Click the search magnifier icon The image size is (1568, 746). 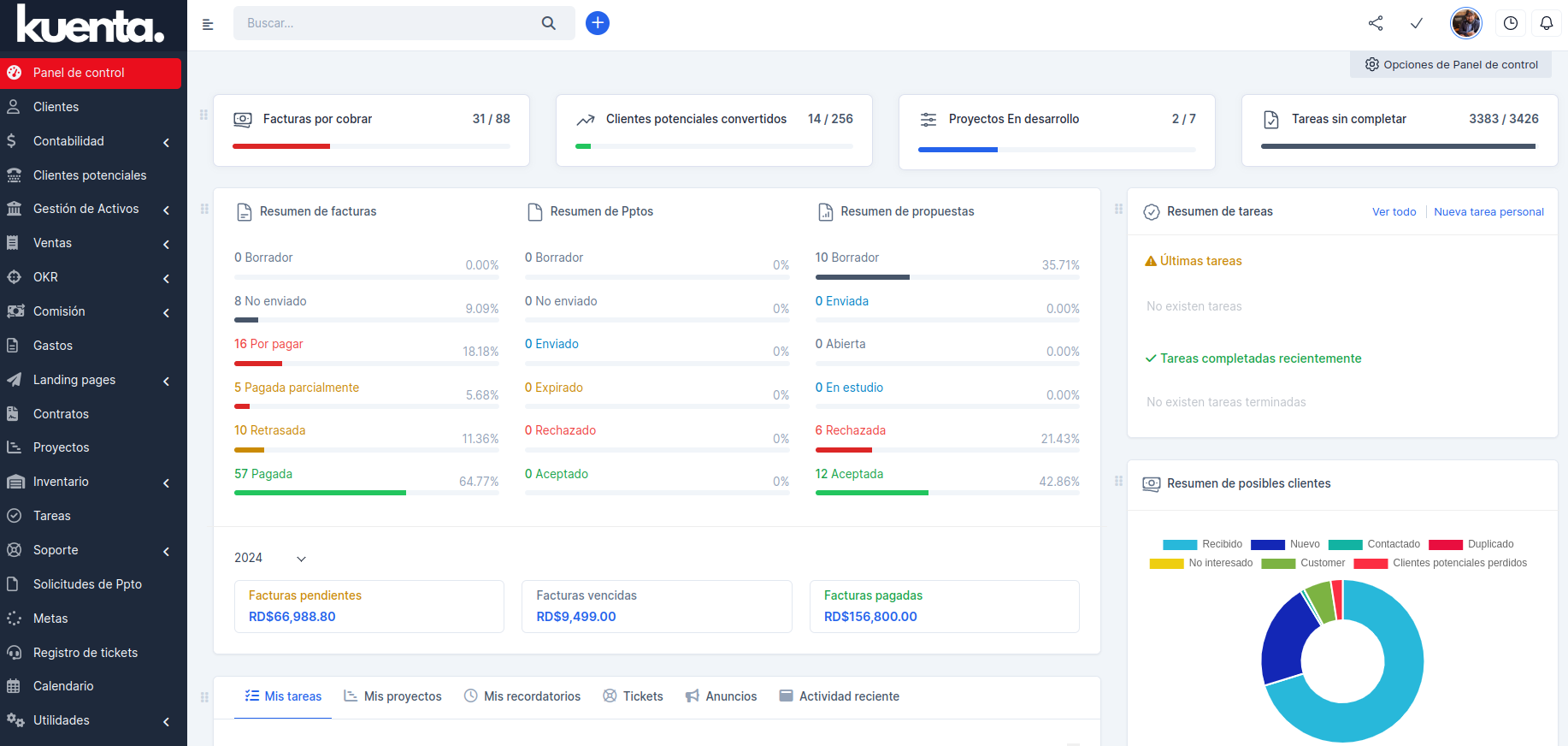[549, 23]
